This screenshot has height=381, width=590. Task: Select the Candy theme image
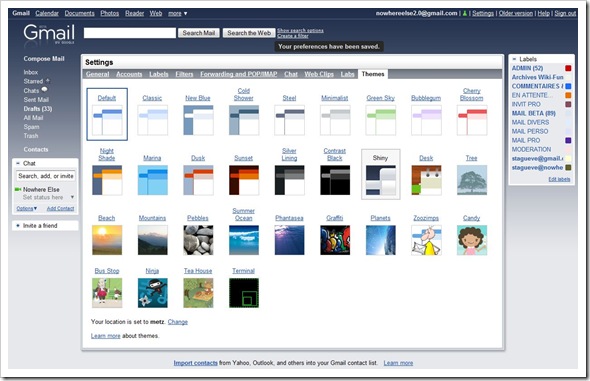[x=472, y=240]
